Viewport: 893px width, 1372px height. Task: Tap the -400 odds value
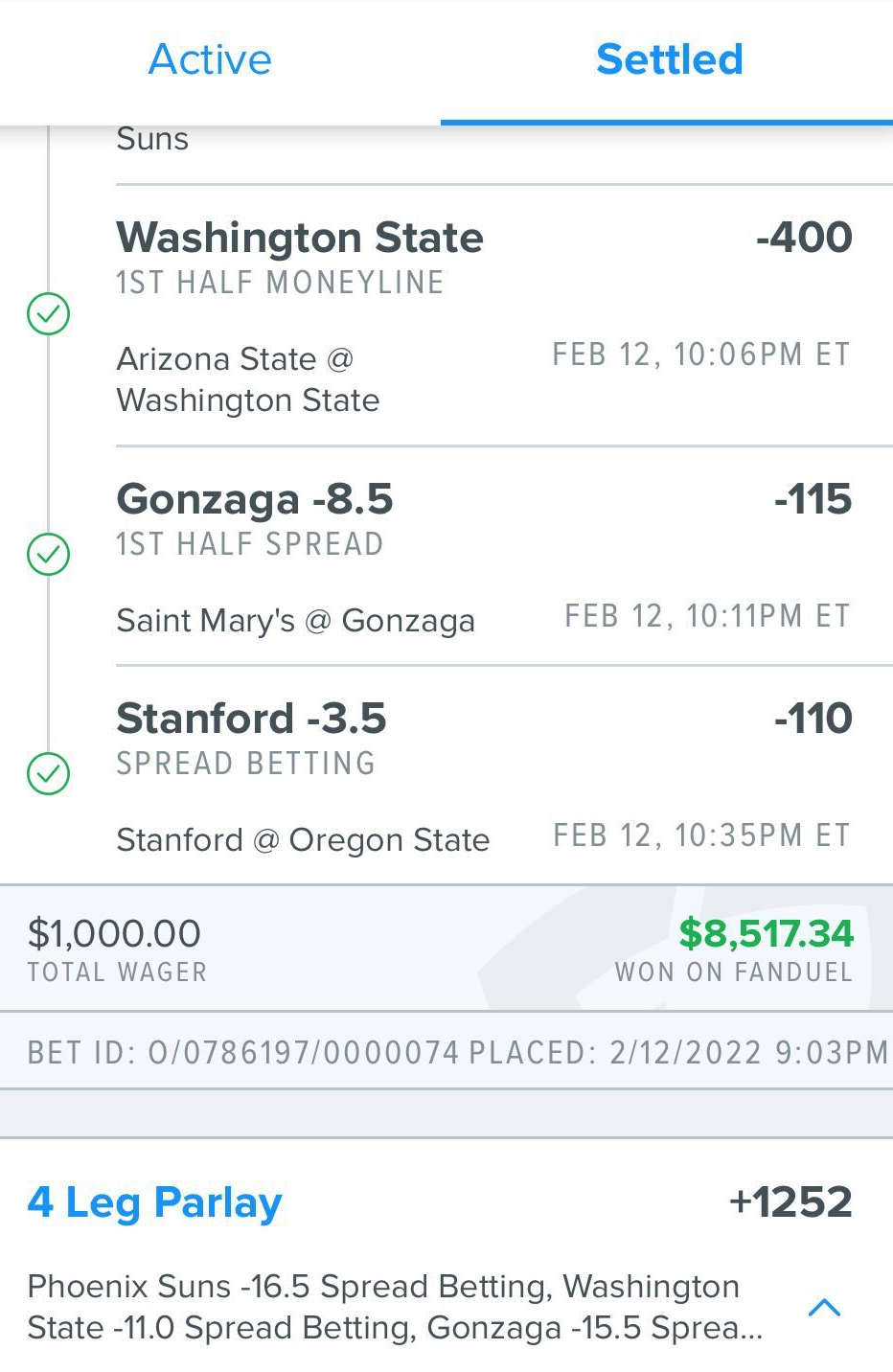pyautogui.click(x=804, y=237)
